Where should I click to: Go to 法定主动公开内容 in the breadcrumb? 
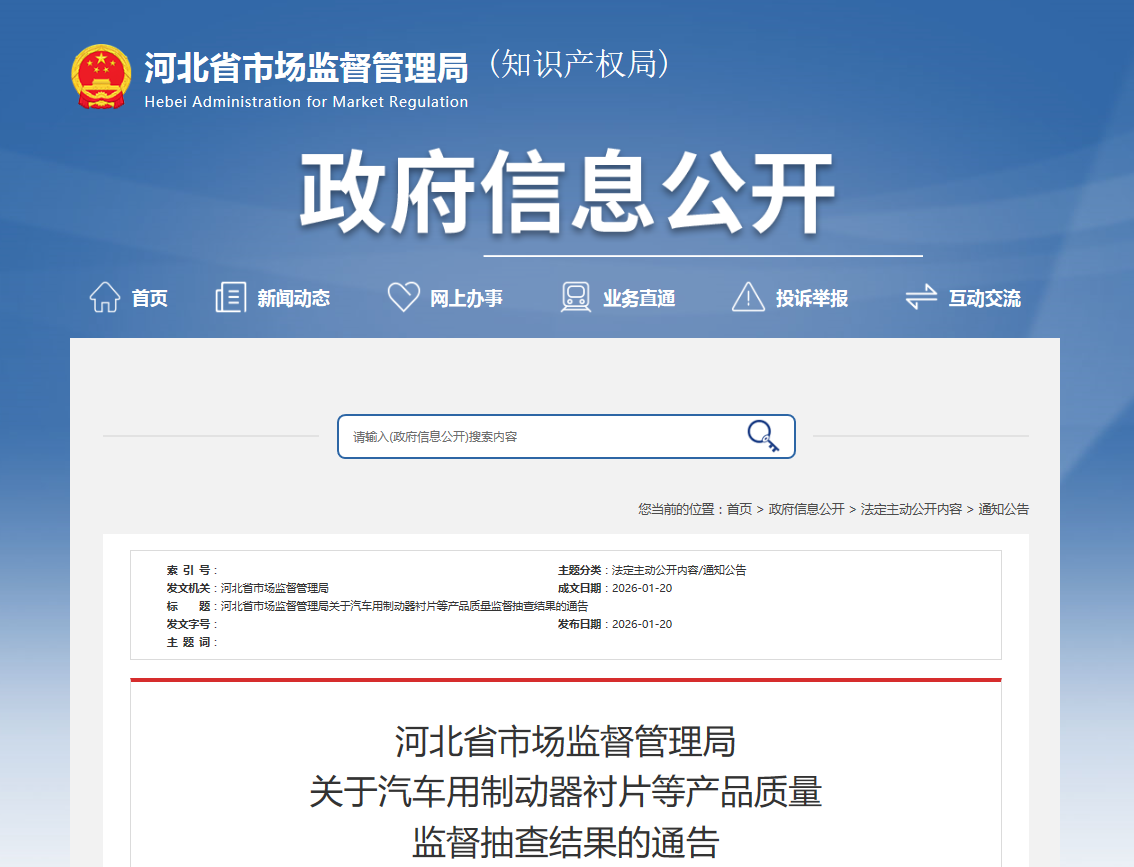(911, 509)
